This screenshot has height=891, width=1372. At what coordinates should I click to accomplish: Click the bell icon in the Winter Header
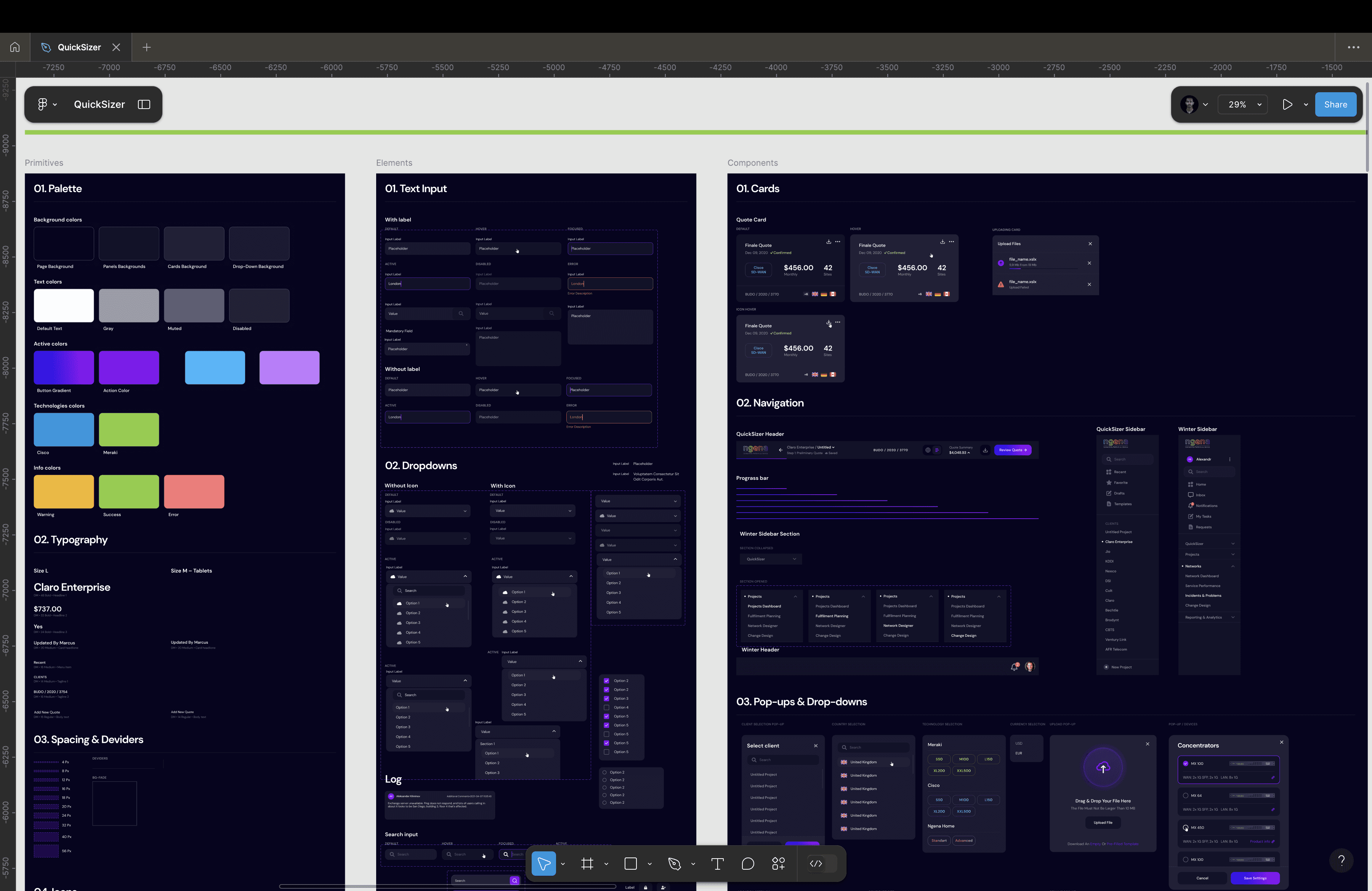(1014, 667)
